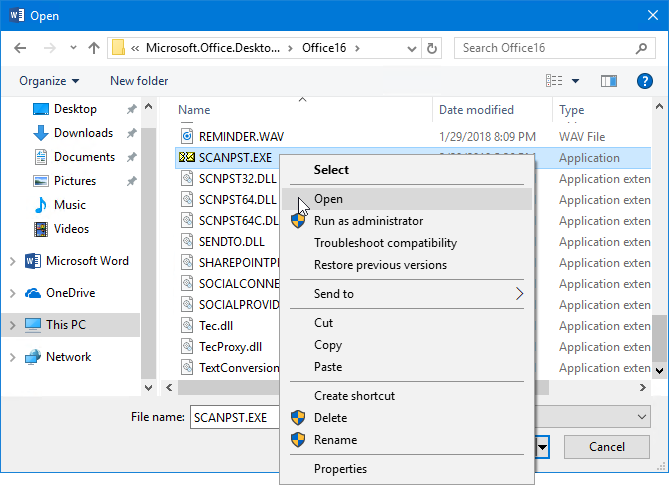The width and height of the screenshot is (669, 485).
Task: Choose Open in context menu
Action: (407, 199)
